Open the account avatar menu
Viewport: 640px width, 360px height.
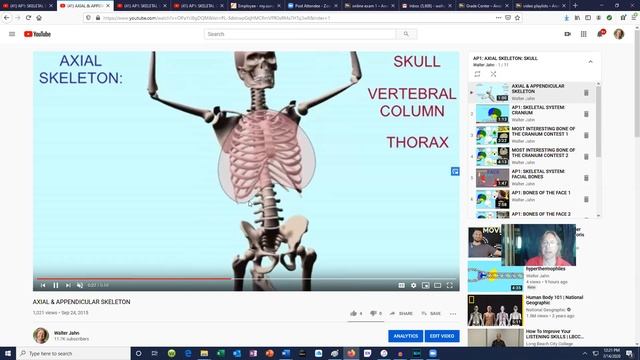pyautogui.click(x=619, y=34)
